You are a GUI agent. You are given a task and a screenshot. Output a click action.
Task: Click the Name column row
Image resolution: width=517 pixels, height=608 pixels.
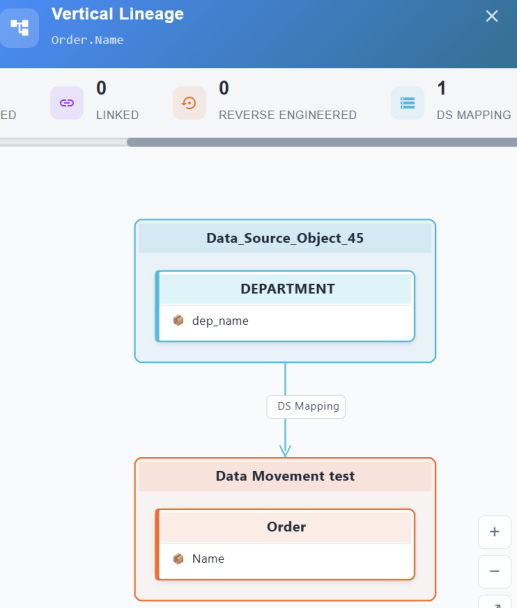[x=285, y=560]
